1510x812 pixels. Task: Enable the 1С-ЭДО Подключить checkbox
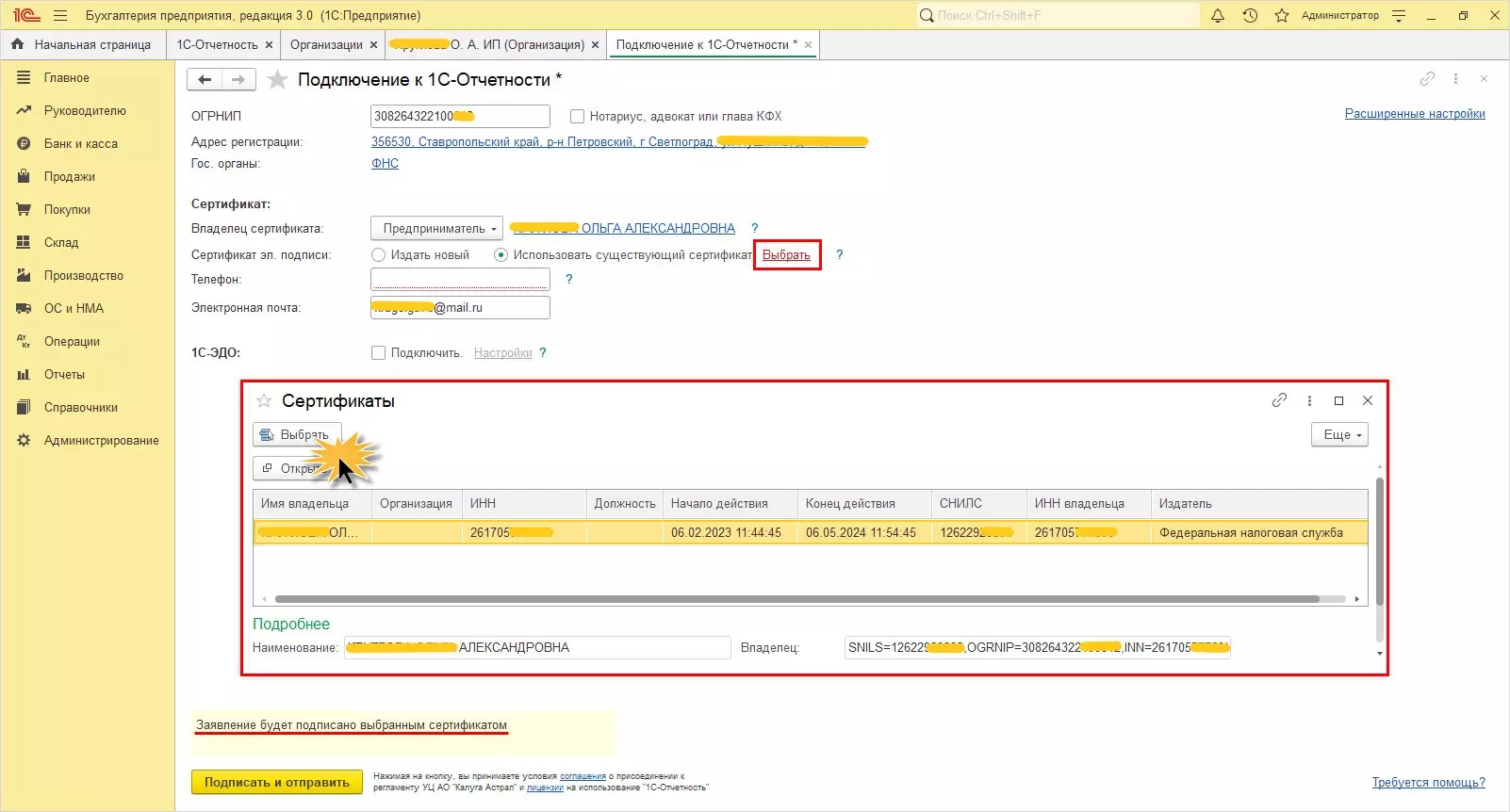tap(378, 352)
